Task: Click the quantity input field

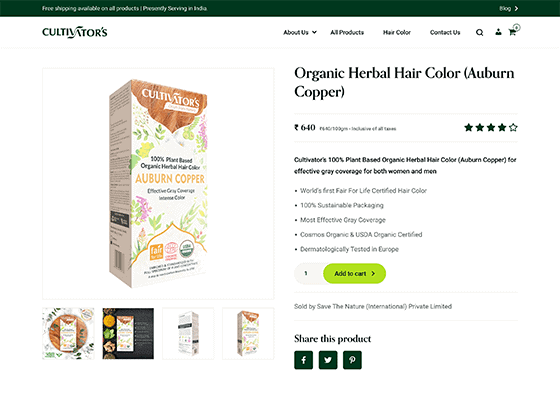Action: pos(309,274)
